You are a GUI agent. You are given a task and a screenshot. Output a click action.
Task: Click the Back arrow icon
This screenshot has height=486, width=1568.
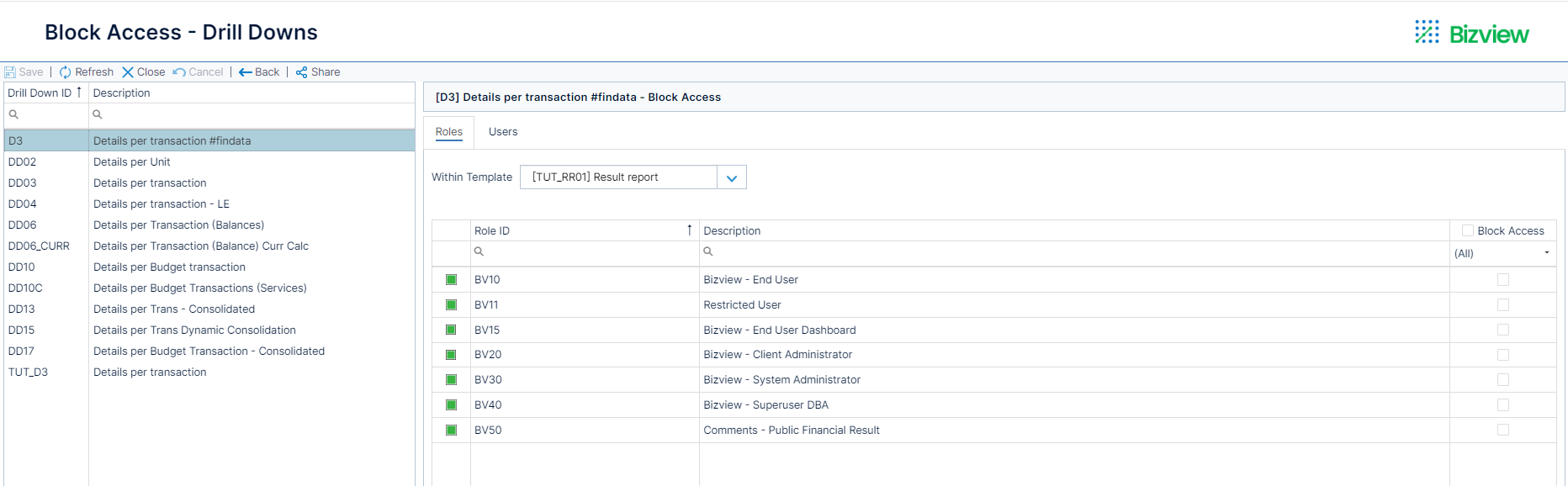246,72
